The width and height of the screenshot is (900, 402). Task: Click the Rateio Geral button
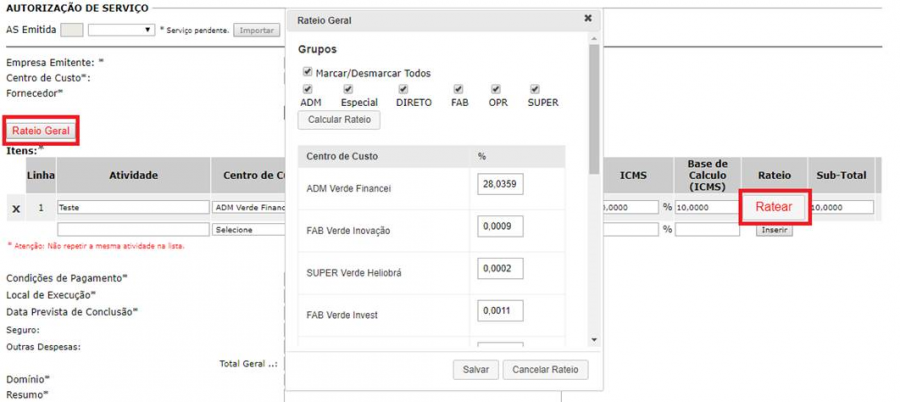pyautogui.click(x=41, y=130)
